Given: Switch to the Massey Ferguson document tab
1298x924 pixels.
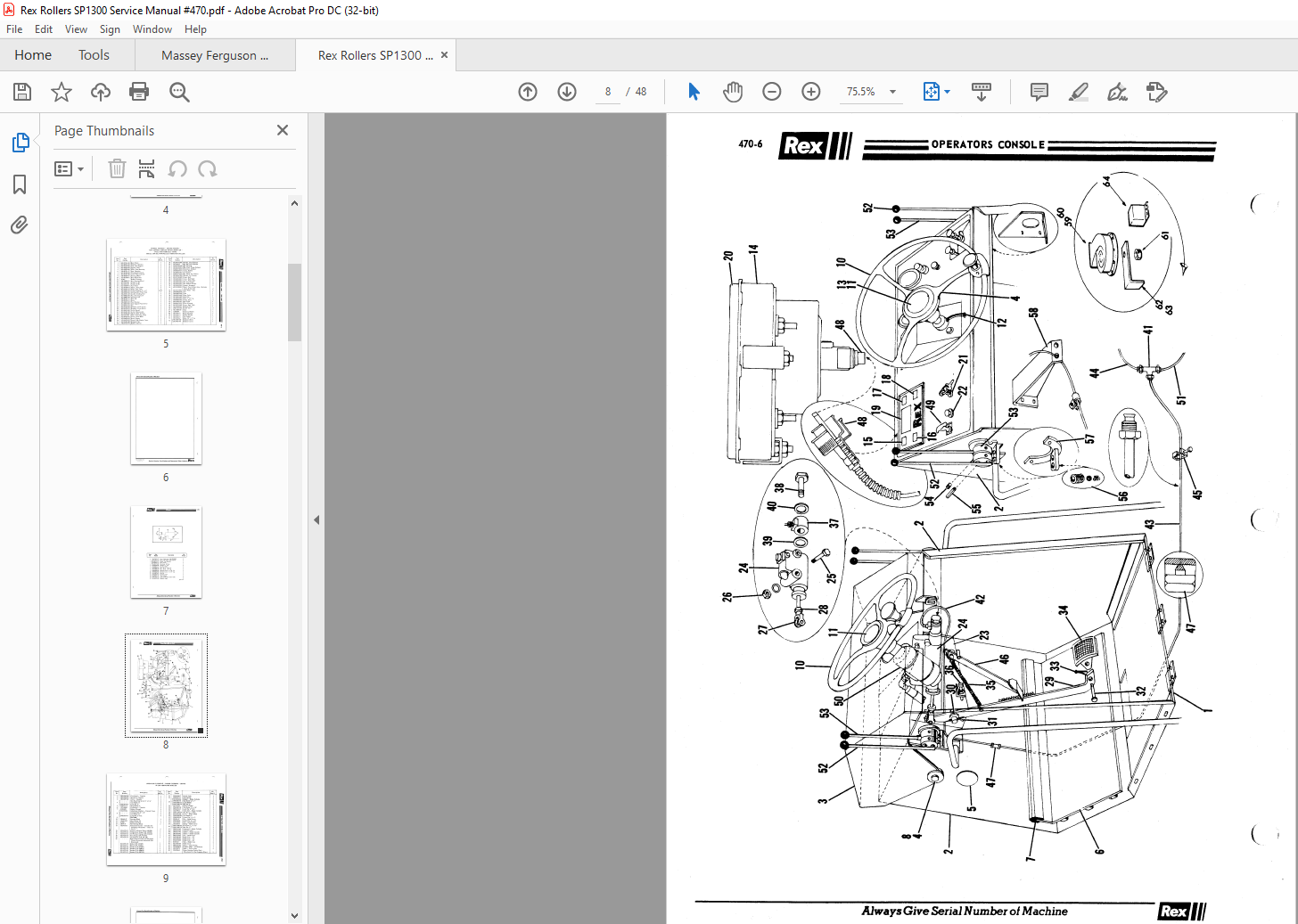Looking at the screenshot, I should pos(215,55).
